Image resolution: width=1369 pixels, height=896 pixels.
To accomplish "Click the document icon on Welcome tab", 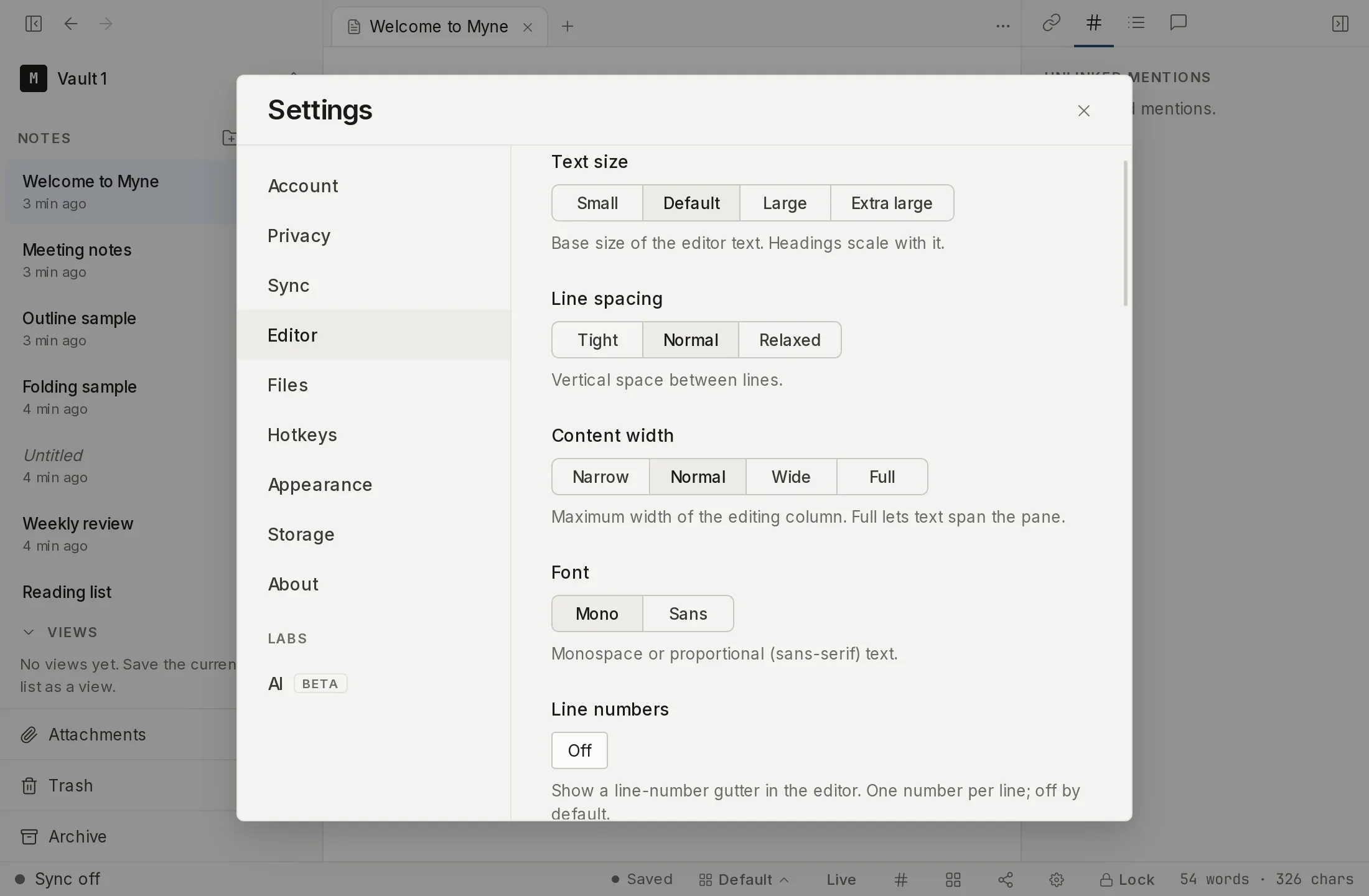I will click(x=353, y=27).
